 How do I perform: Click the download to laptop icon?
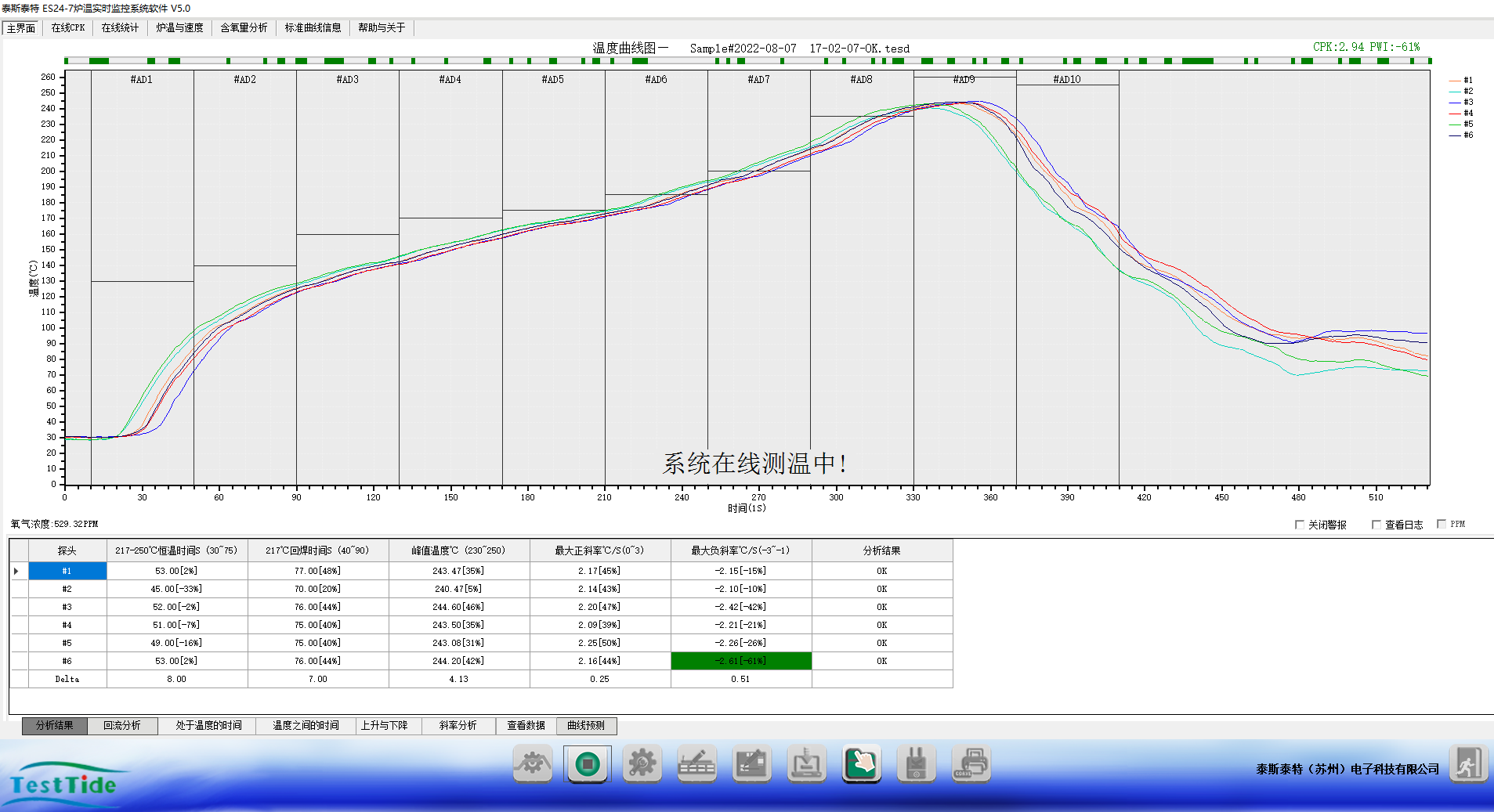pyautogui.click(x=806, y=763)
